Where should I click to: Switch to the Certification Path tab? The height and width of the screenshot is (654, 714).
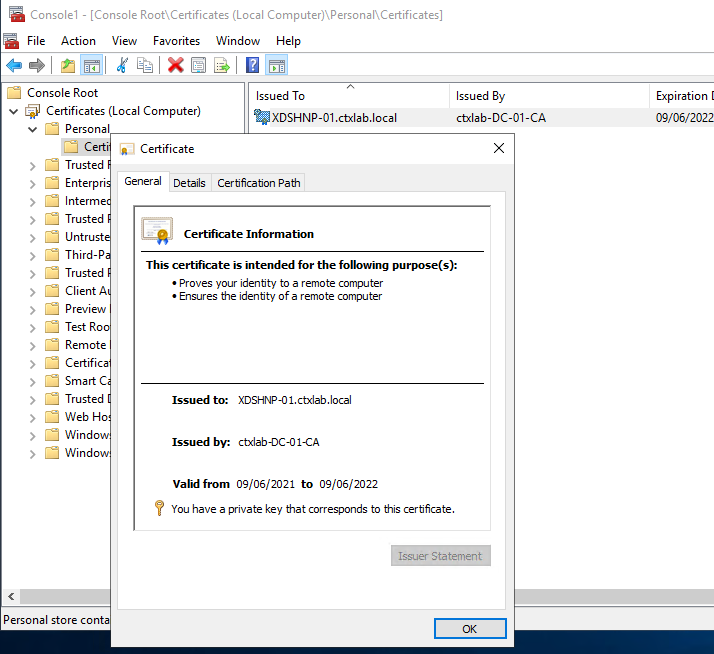click(258, 183)
